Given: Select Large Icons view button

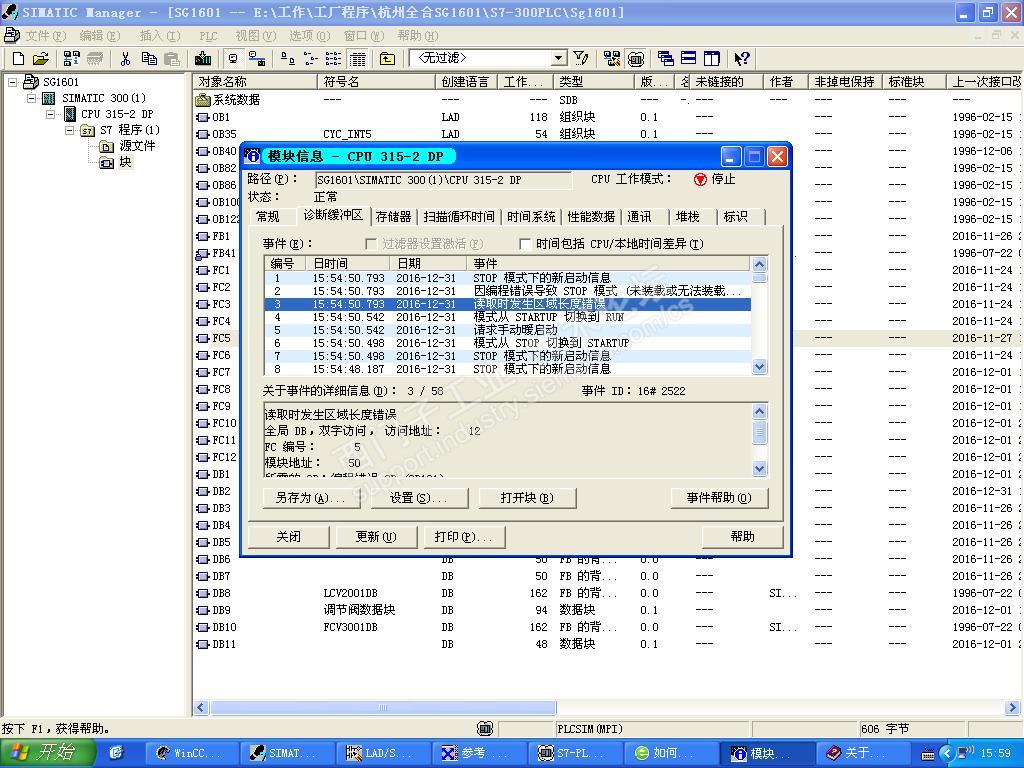Looking at the screenshot, I should pos(287,59).
